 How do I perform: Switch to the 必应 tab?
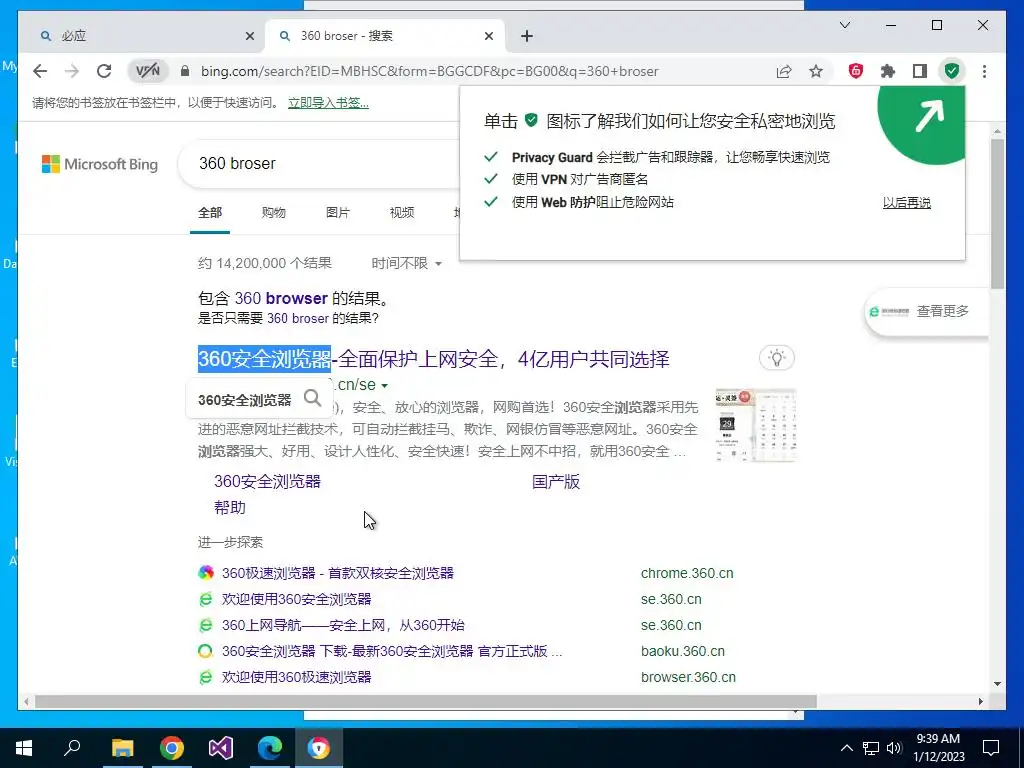(138, 36)
